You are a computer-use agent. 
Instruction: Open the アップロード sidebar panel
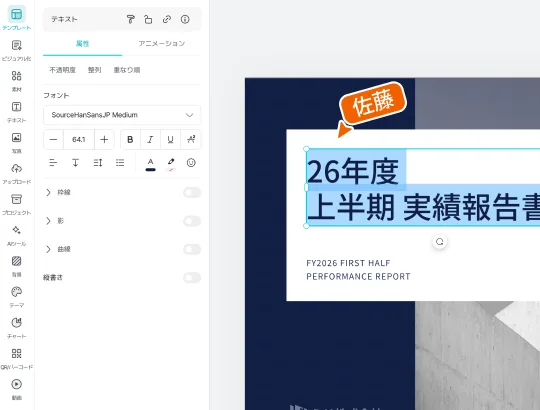17,174
